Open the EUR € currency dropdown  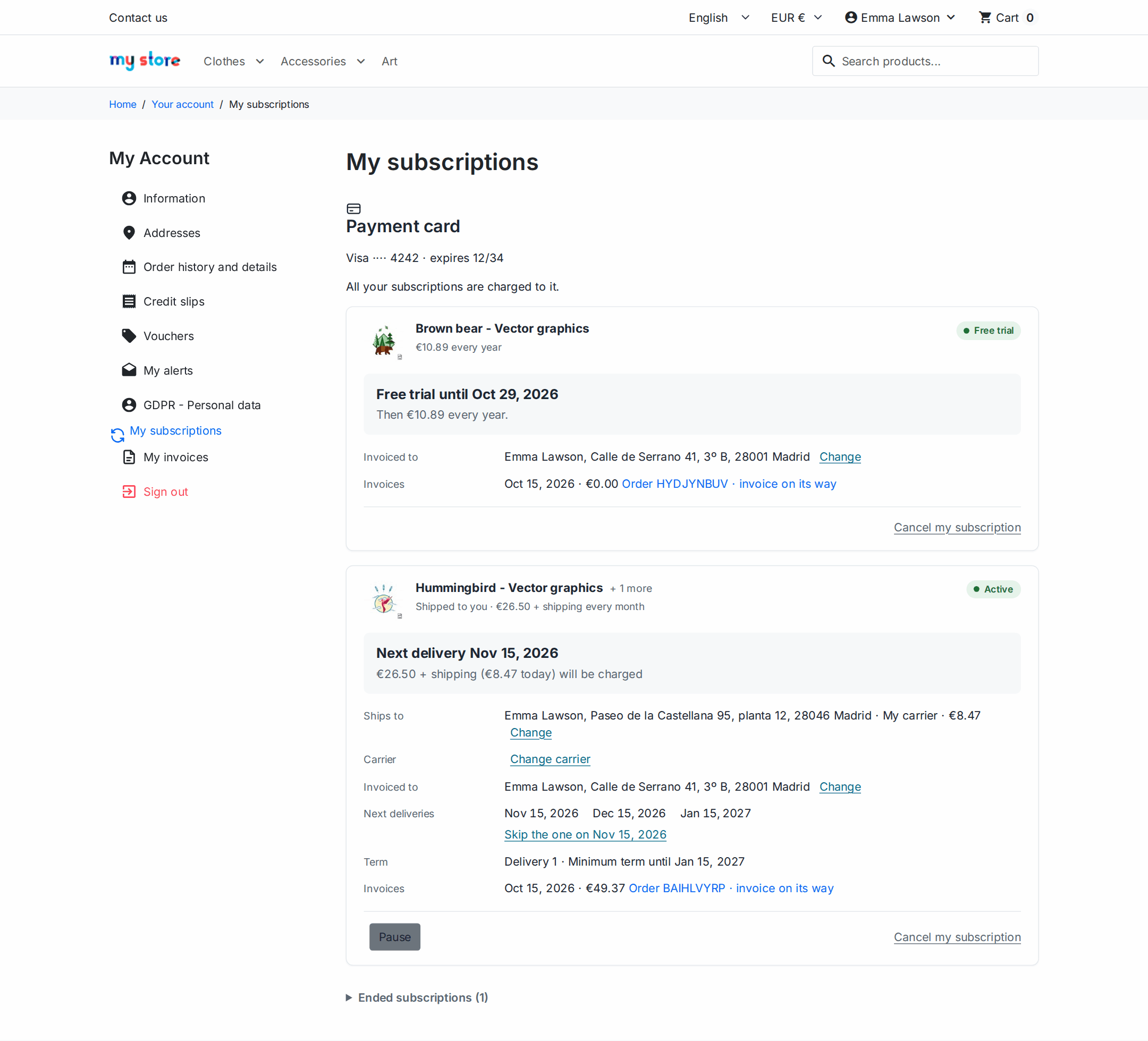pyautogui.click(x=797, y=18)
